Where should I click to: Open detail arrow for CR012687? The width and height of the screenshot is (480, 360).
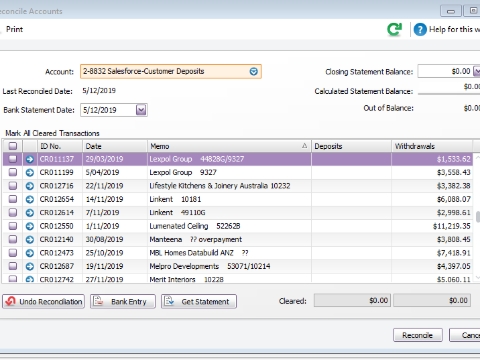click(30, 266)
